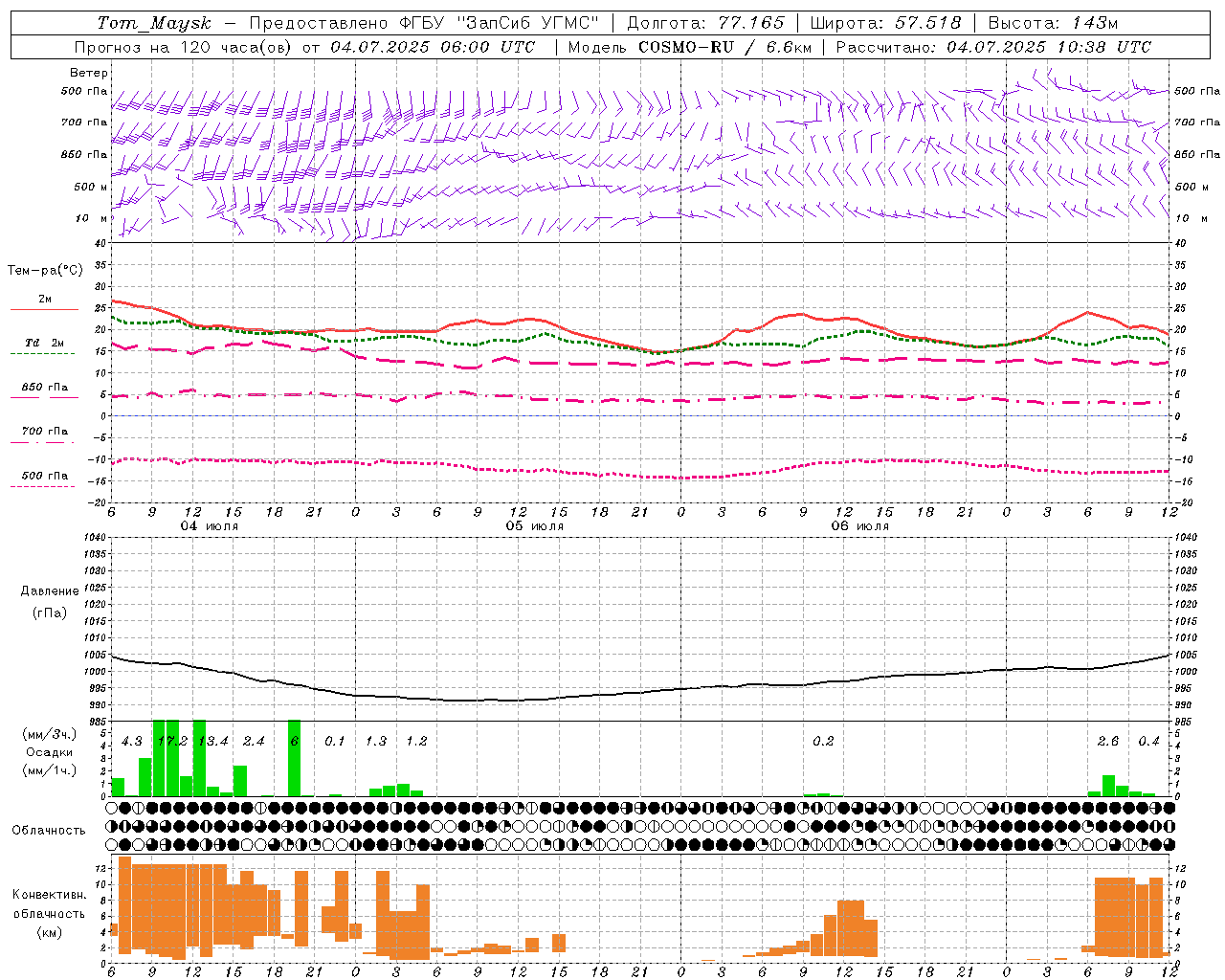The width and height of the screenshot is (1225, 980).
Task: Select the model name COSMO-RU / 6.6км
Action: (x=724, y=47)
